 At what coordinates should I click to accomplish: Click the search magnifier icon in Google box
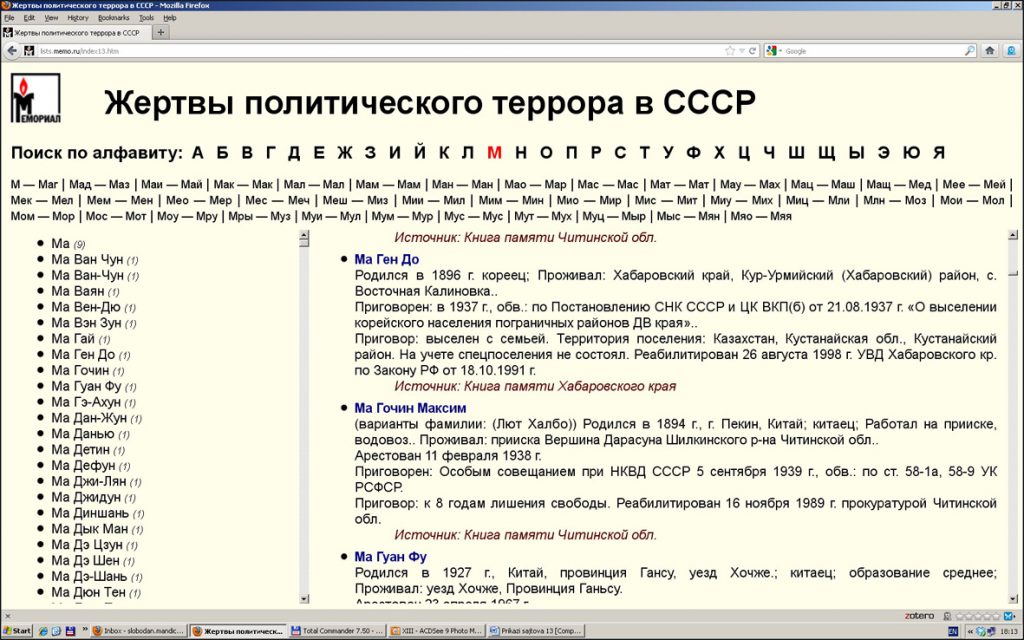[x=969, y=50]
